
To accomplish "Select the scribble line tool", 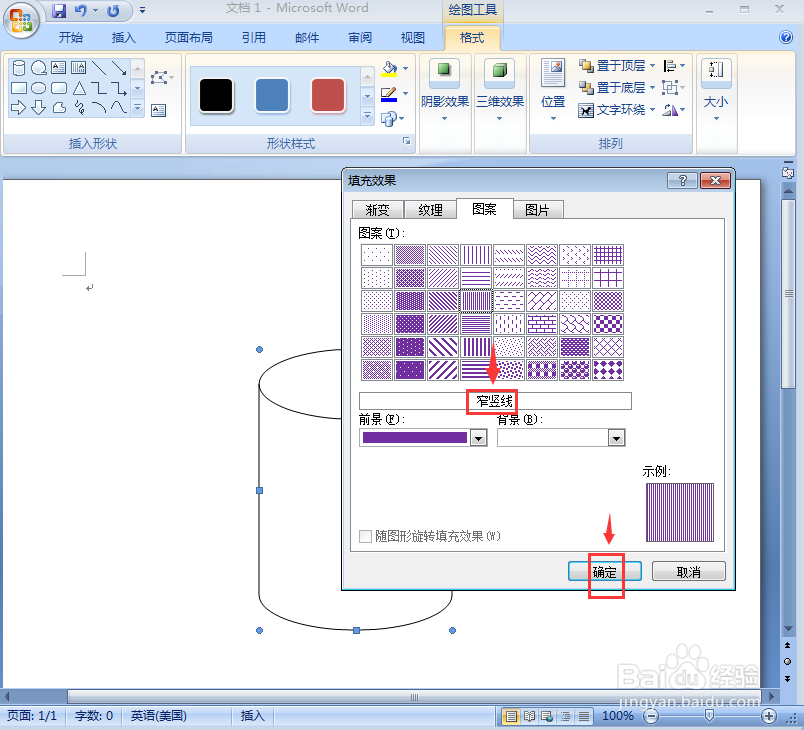I will 79,108.
